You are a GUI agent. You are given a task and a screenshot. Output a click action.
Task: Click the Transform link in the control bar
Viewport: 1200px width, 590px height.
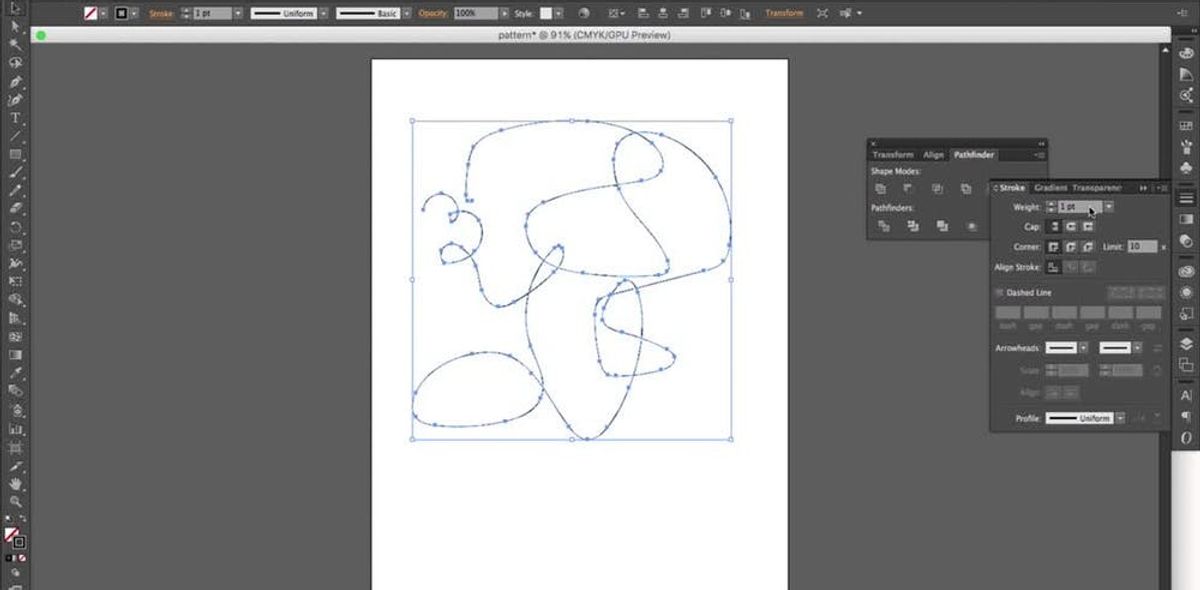click(x=784, y=14)
